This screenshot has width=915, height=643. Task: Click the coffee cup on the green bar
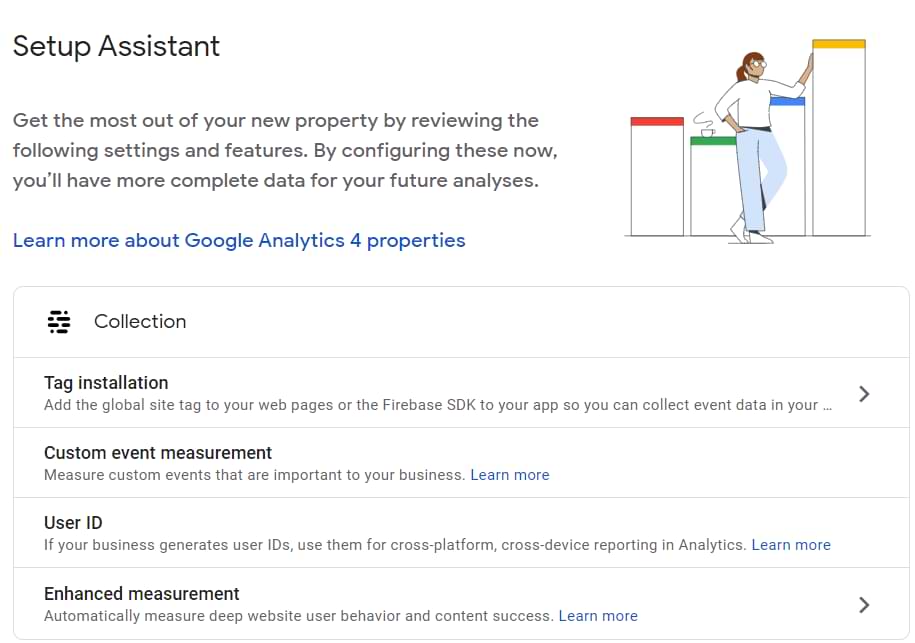tap(707, 132)
